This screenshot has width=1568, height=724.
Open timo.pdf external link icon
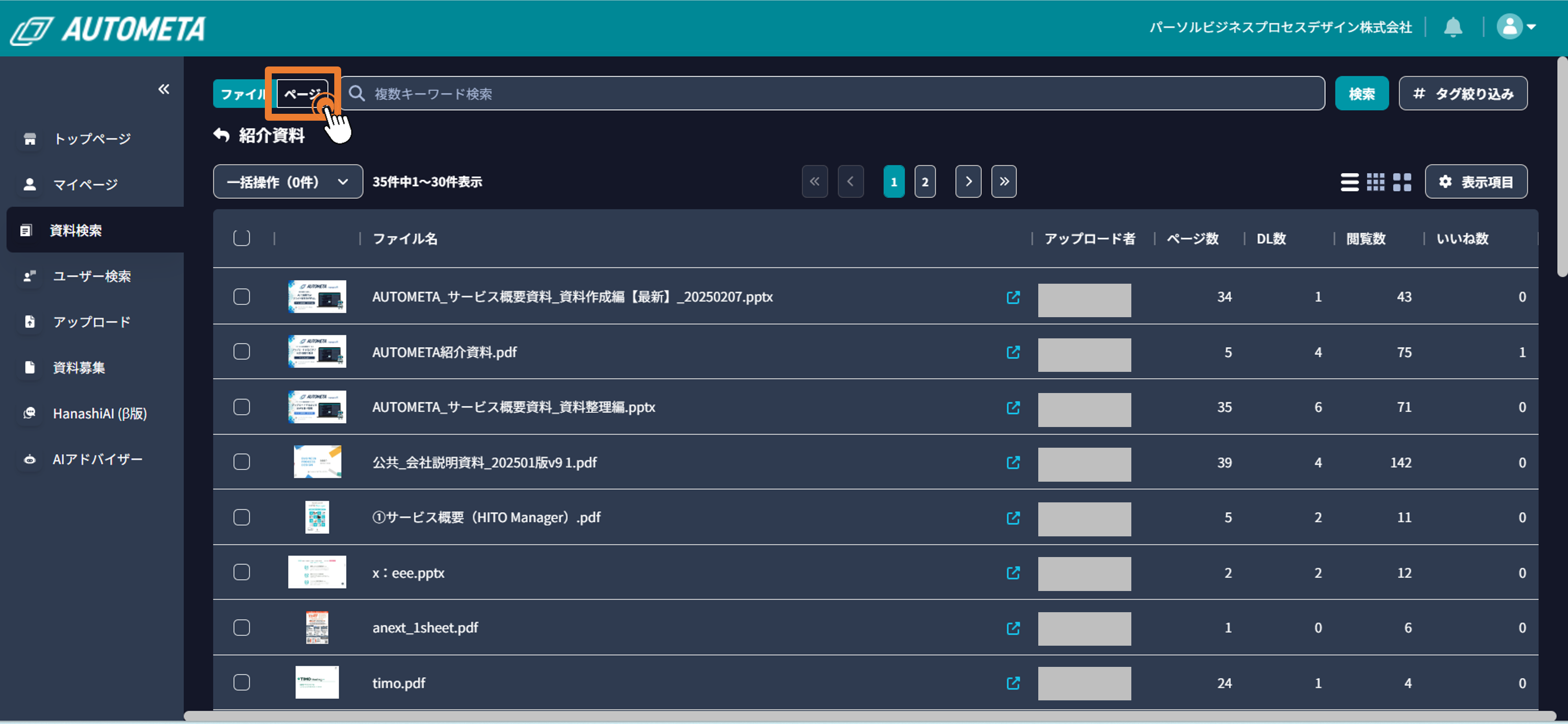pos(1013,683)
